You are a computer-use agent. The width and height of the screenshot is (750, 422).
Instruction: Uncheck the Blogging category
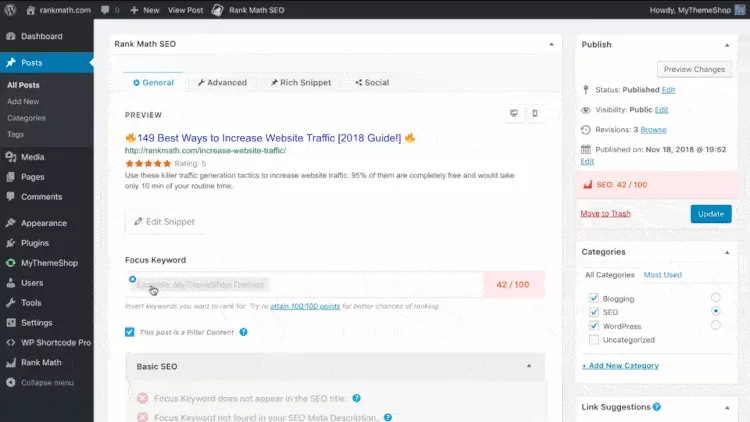(x=594, y=298)
